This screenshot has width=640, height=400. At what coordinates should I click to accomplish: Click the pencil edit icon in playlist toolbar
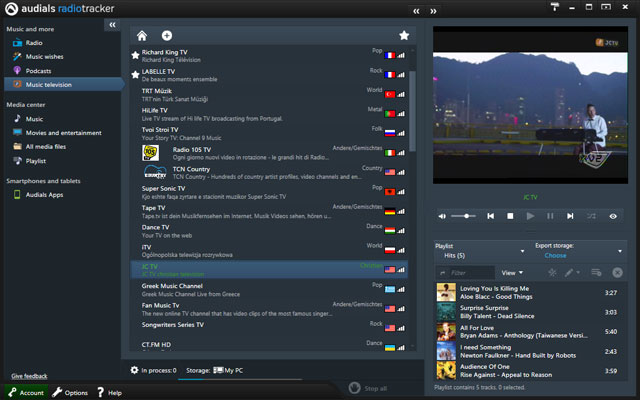569,272
